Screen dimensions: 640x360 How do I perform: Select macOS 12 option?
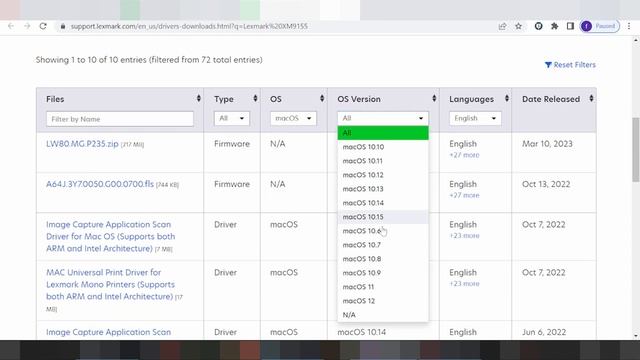[383, 301]
